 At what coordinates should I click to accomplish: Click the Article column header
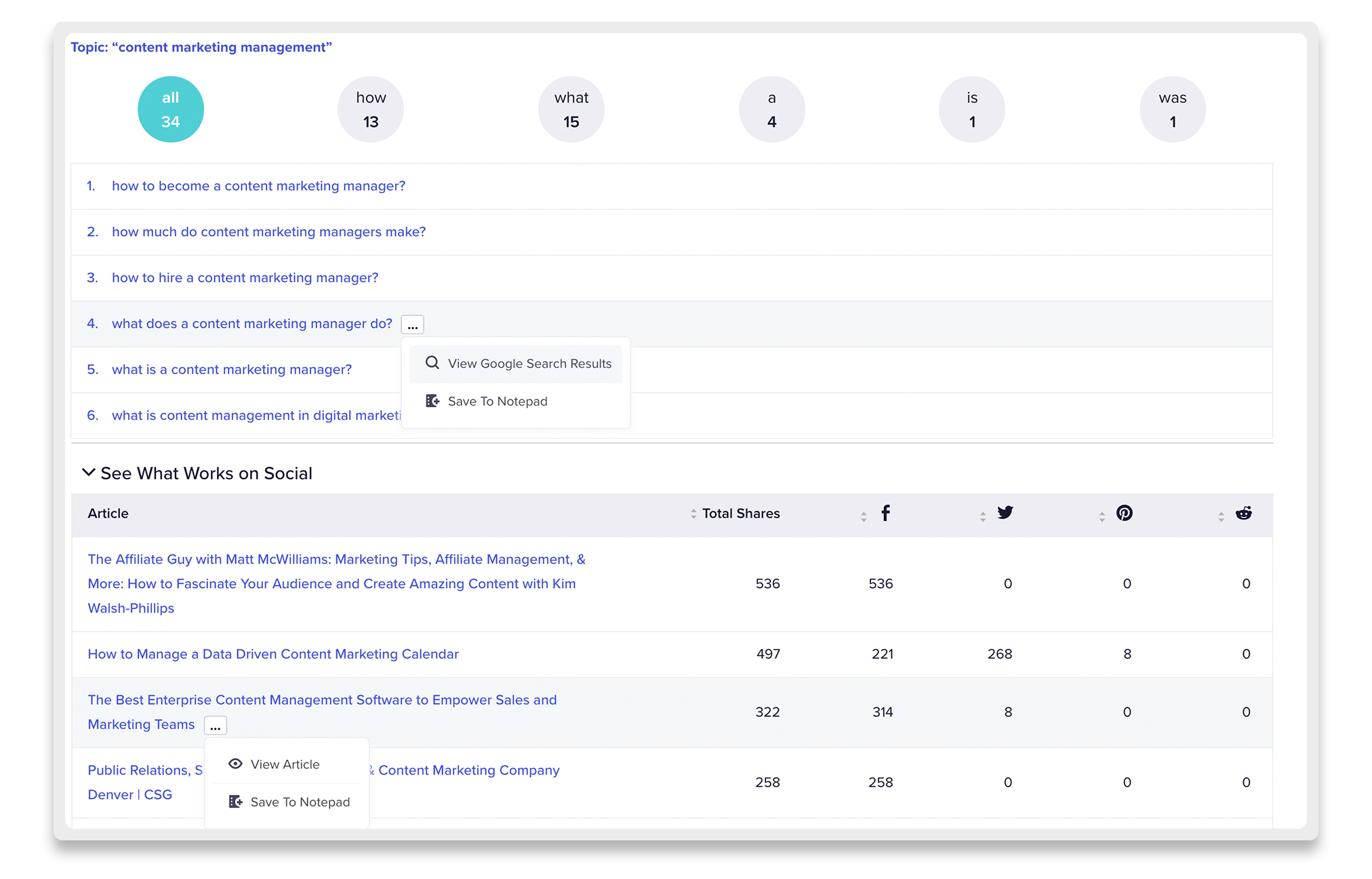(108, 513)
